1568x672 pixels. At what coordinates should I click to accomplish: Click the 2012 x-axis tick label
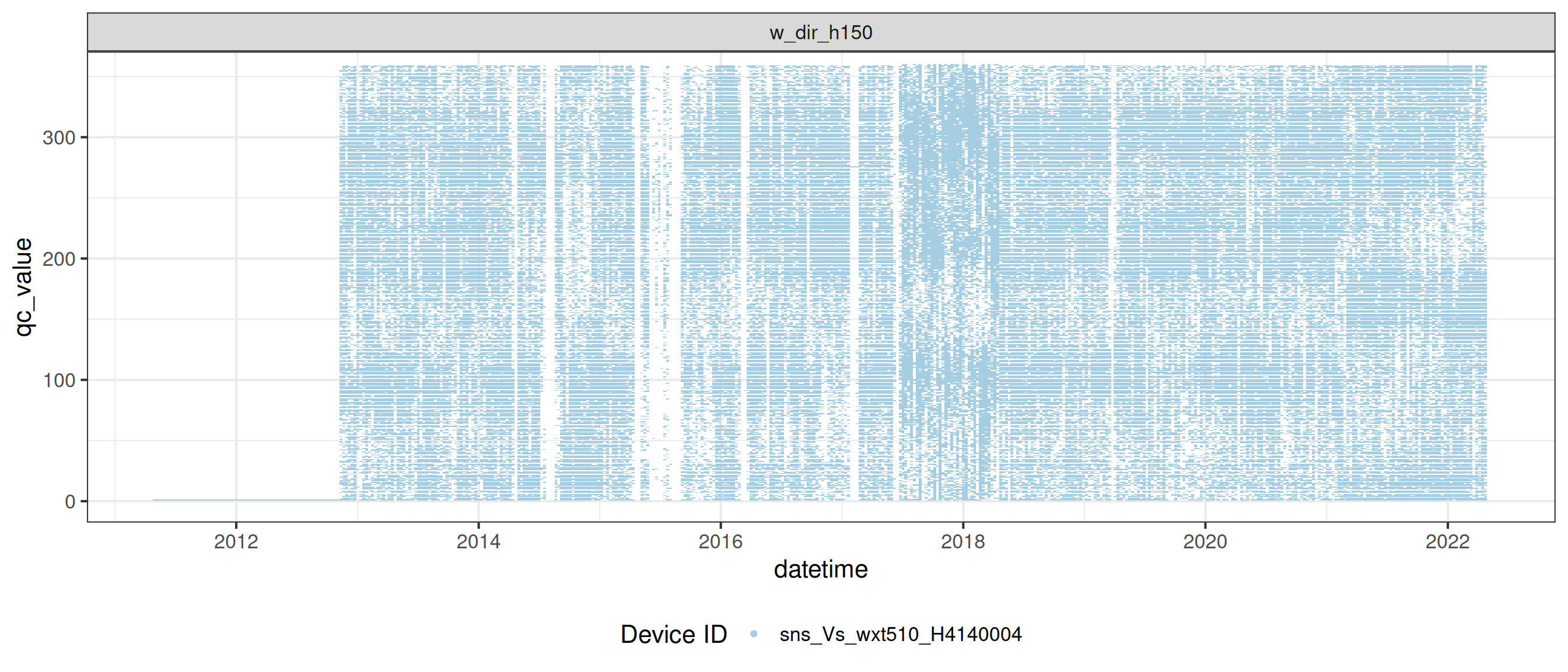[x=236, y=541]
